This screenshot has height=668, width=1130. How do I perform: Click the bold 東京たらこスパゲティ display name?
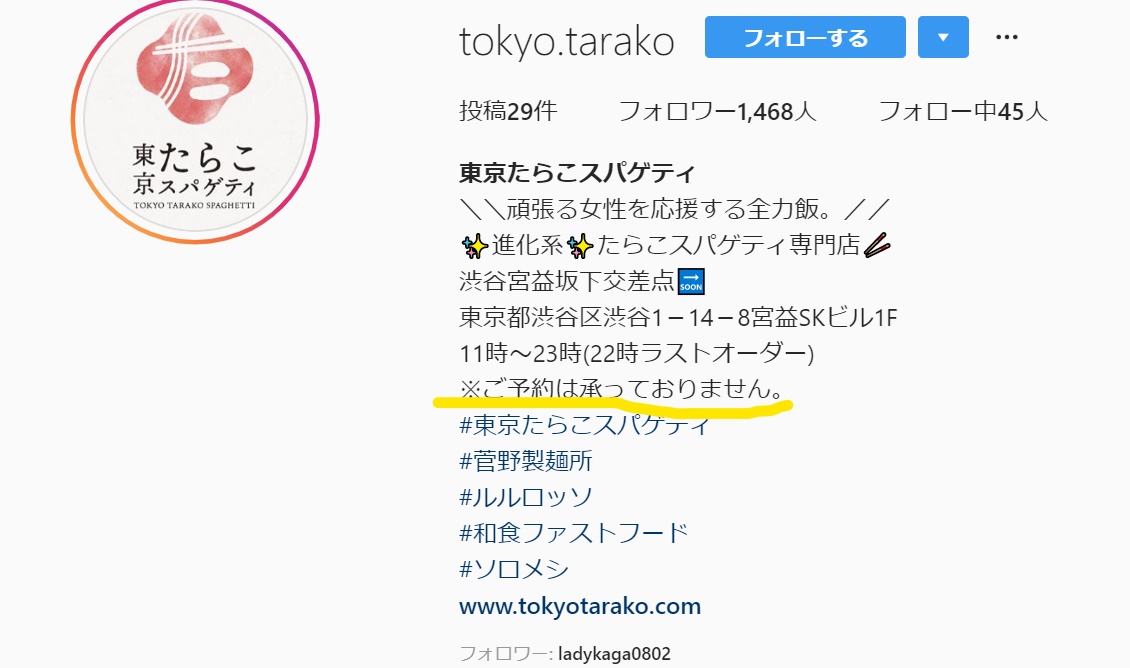pos(577,173)
